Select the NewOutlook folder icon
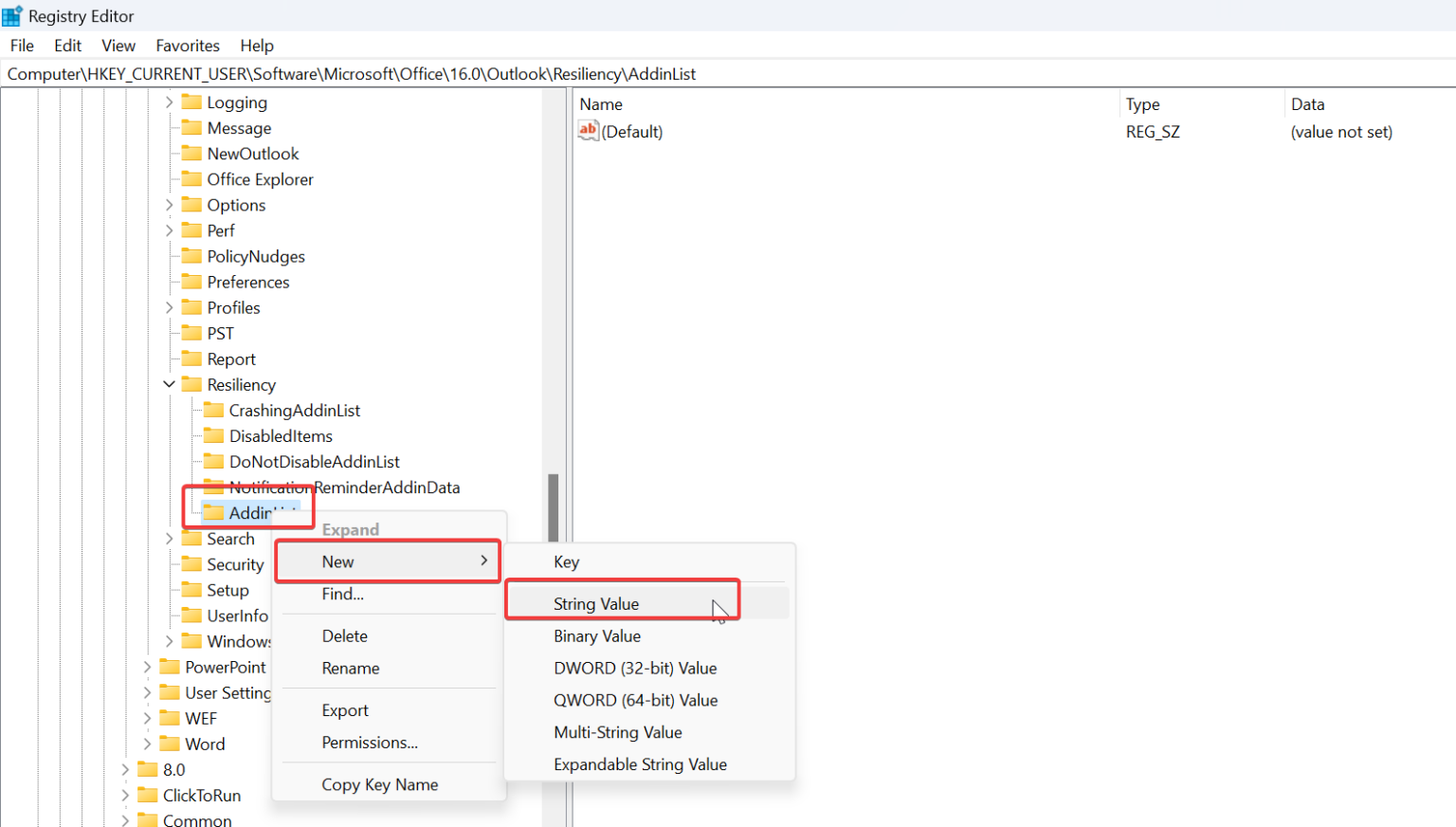Viewport: 1456px width, 827px height. coord(191,153)
